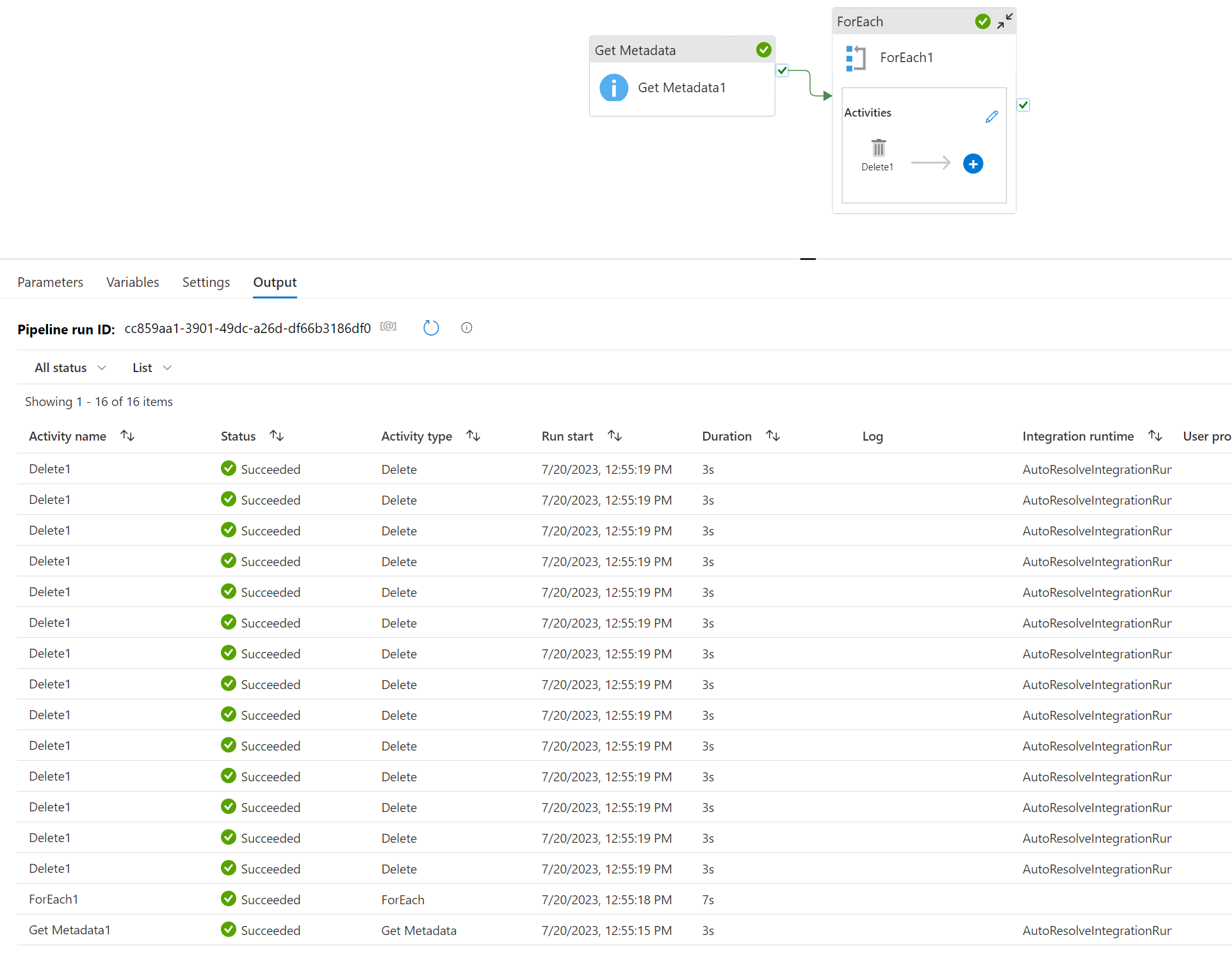Click the info icon beside refresh

[x=466, y=328]
